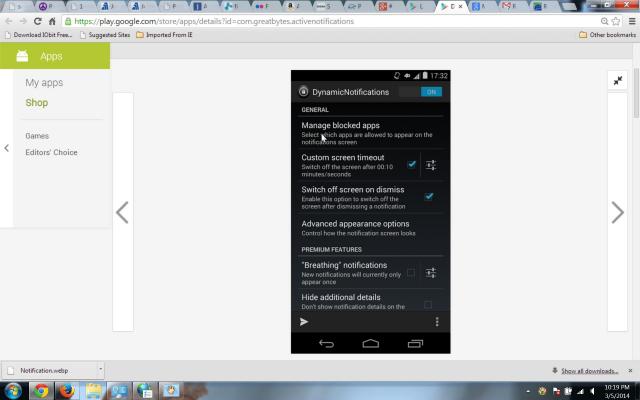Viewport: 640px width, 400px height.
Task: Click the Firefox icon in the taskbar
Action: pos(67,390)
